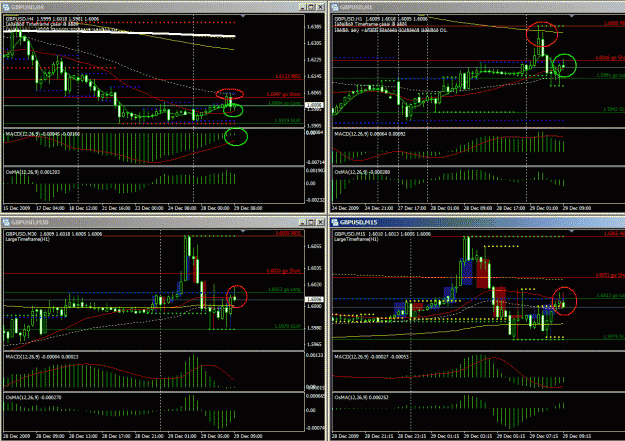Click the 1.6004 go Long label in H4
The height and width of the screenshot is (441, 625).
(284, 103)
